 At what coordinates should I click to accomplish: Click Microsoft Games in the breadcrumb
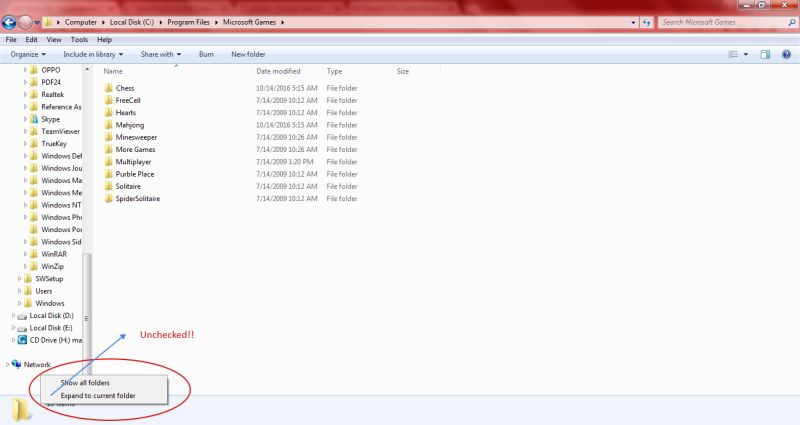coord(249,22)
